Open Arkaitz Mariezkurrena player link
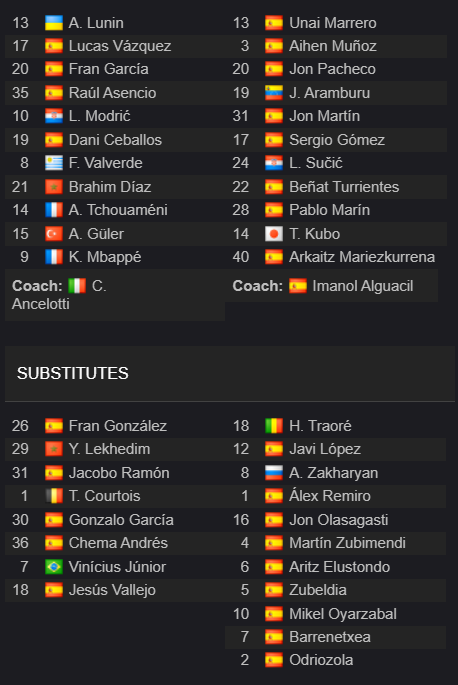Image resolution: width=458 pixels, height=685 pixels. point(362,257)
